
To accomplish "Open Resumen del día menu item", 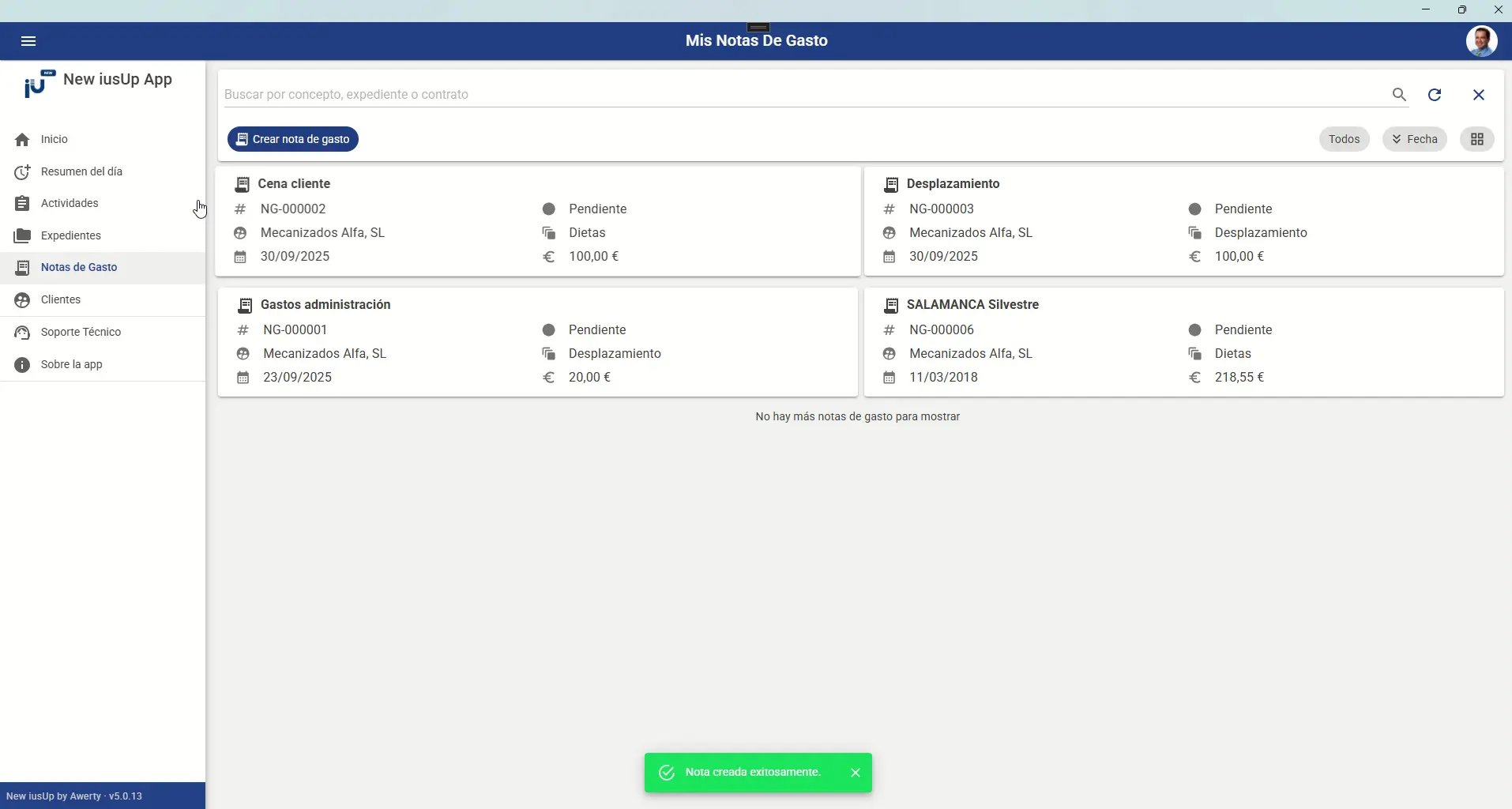I will (x=103, y=171).
